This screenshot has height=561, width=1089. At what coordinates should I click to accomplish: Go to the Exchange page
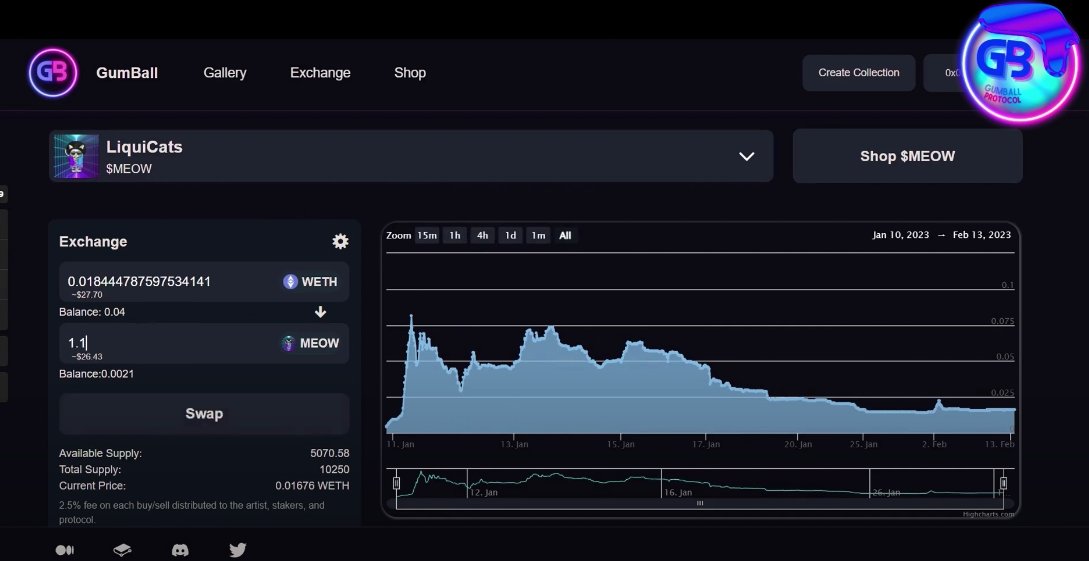pyautogui.click(x=320, y=73)
